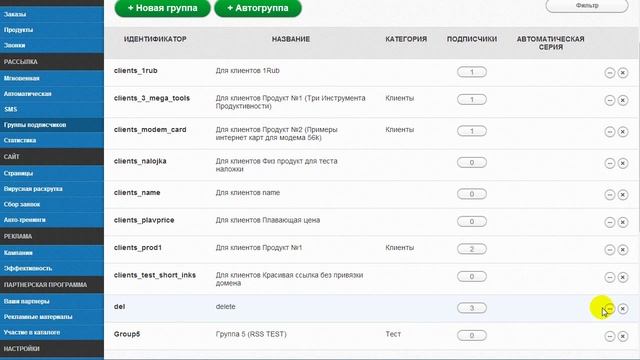Click the Категория column header
This screenshot has height=360, width=640.
tap(406, 39)
